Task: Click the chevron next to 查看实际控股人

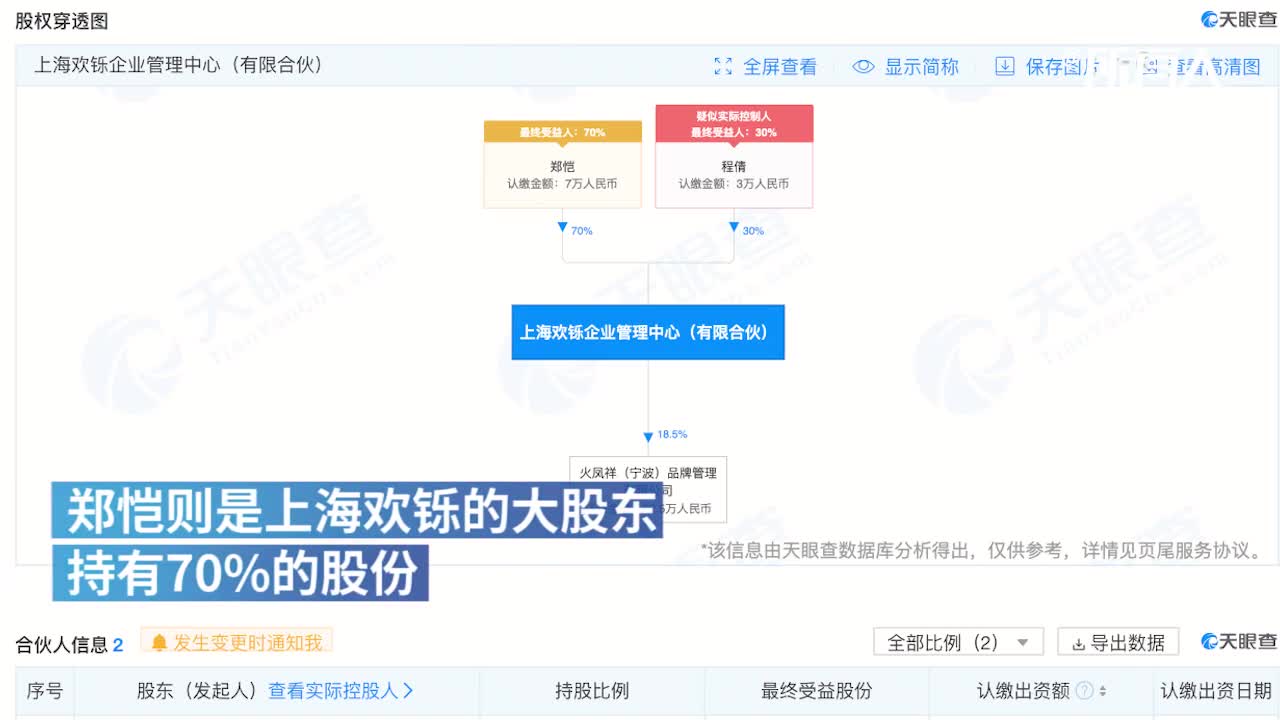Action: [407, 691]
